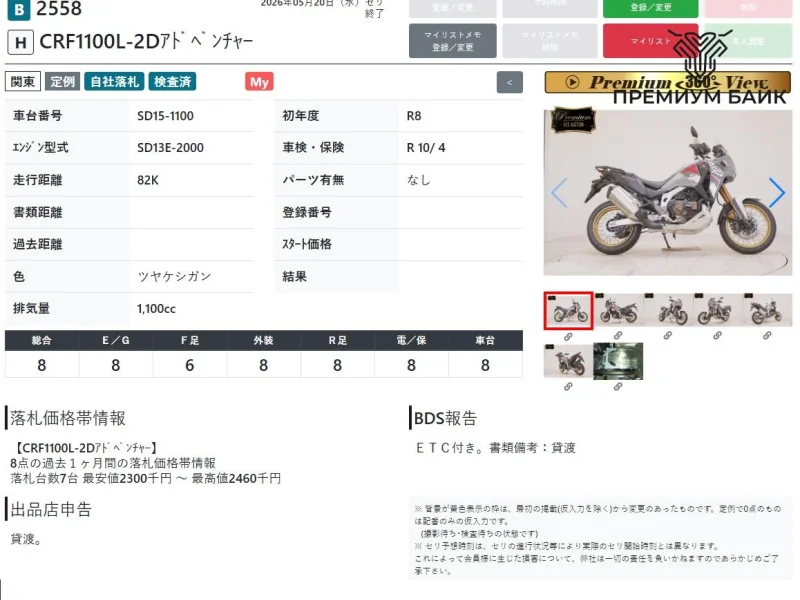800x600 pixels.
Task: Click the 総合 score column header
Action: click(42, 340)
